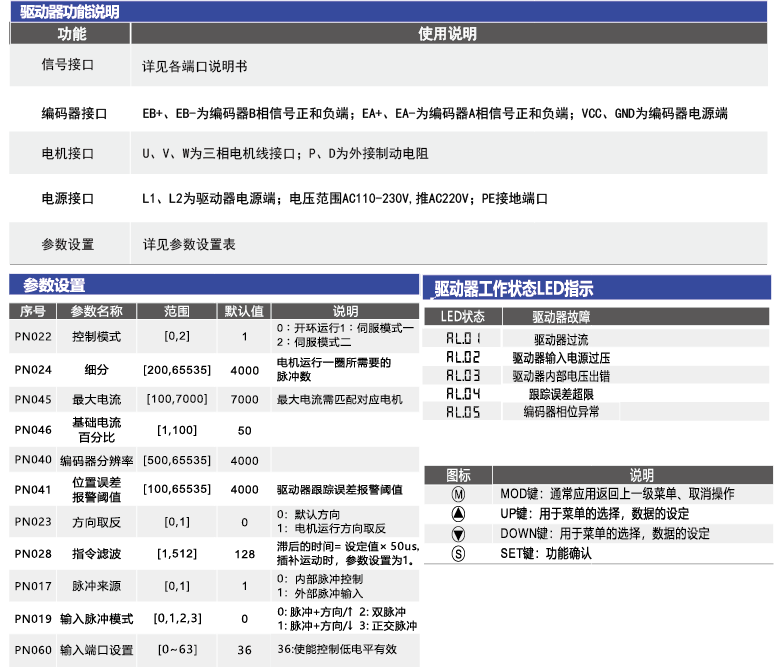This screenshot has width=782, height=667.
Task: Click the 默认值 column header
Action: coord(244,311)
